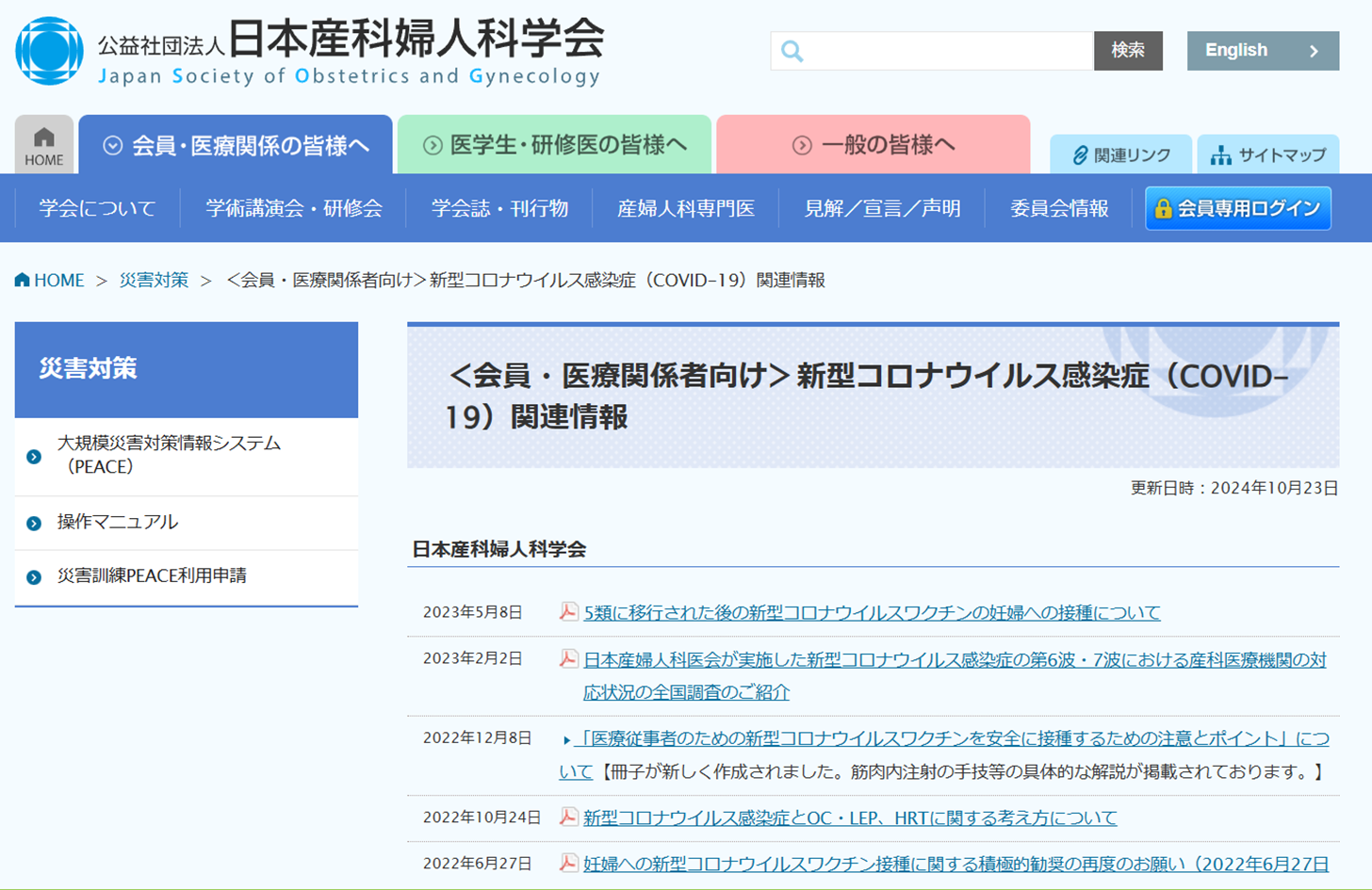Switch to English site version
This screenshot has height=890, width=1372.
point(1262,51)
